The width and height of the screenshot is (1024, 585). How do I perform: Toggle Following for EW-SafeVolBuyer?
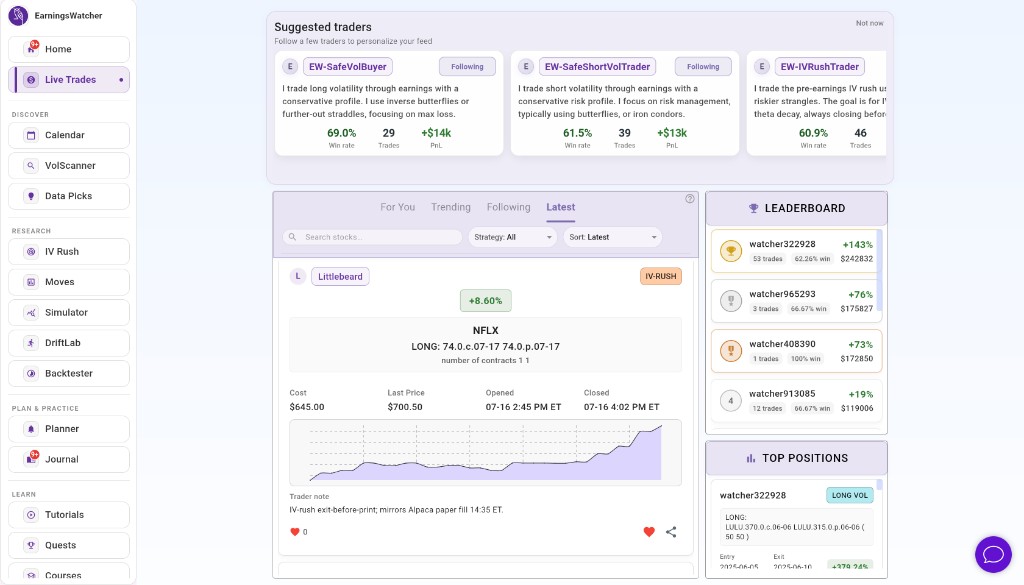[x=467, y=67]
